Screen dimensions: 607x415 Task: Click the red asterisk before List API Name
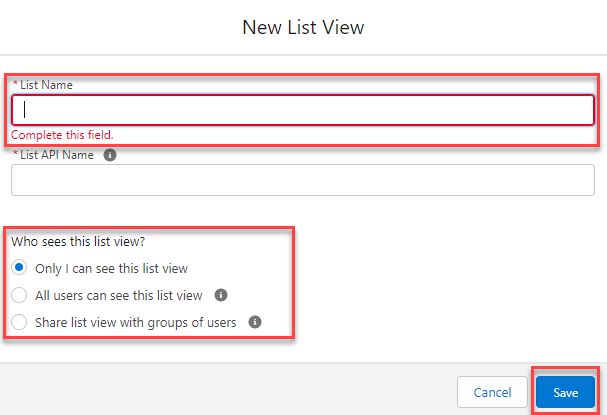click(15, 153)
